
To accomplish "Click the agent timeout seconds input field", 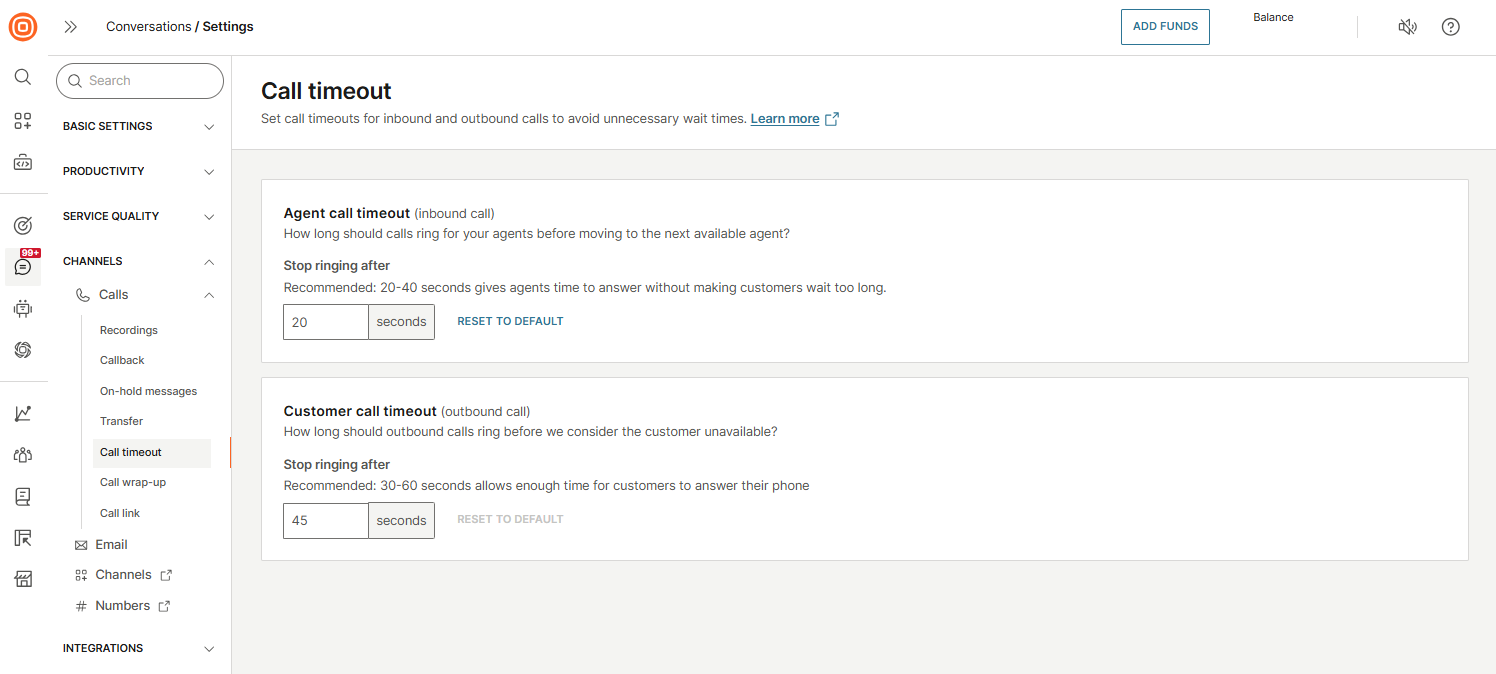I will [326, 322].
